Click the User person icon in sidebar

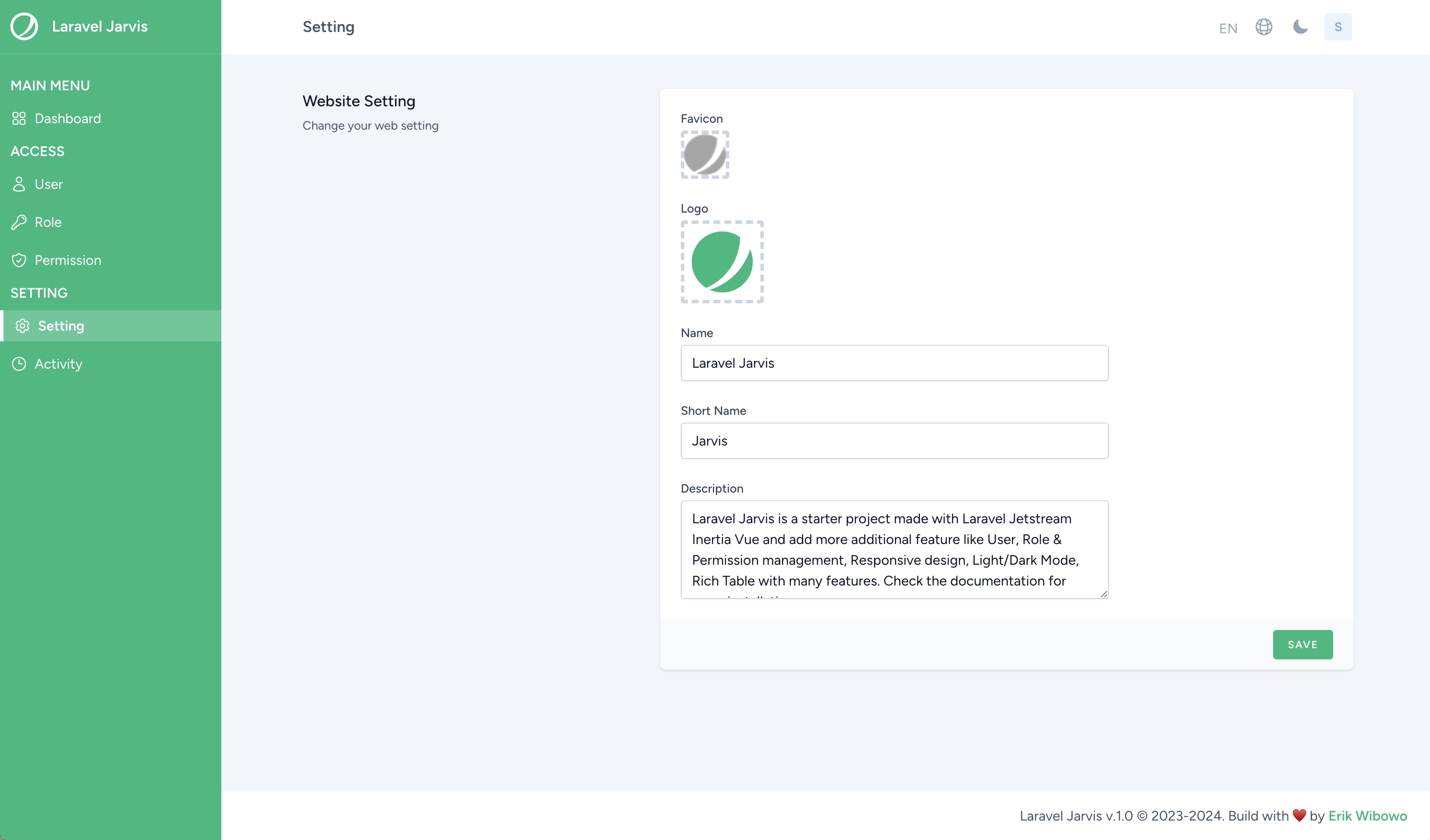pos(19,185)
